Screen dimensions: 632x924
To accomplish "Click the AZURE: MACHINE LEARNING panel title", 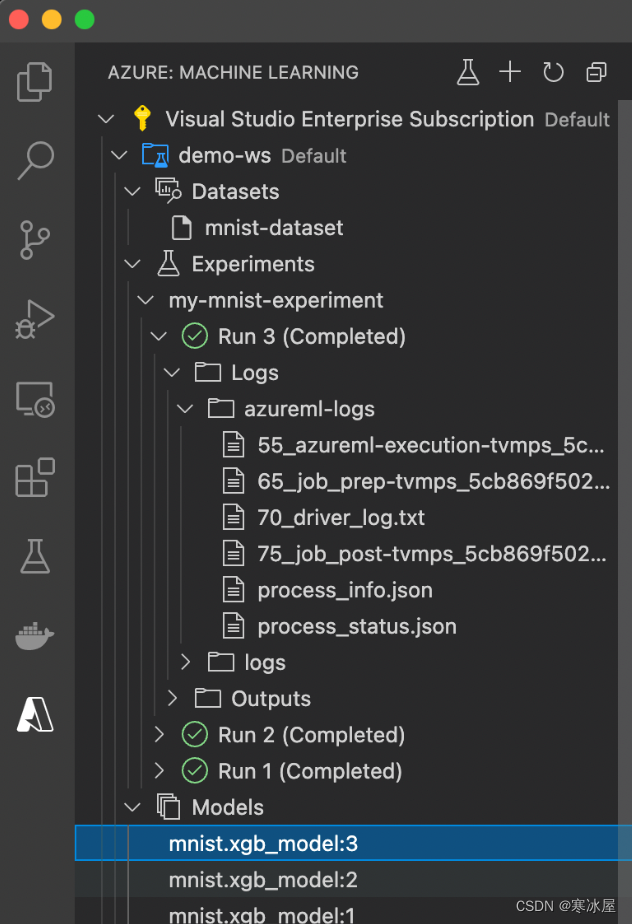I will point(233,72).
